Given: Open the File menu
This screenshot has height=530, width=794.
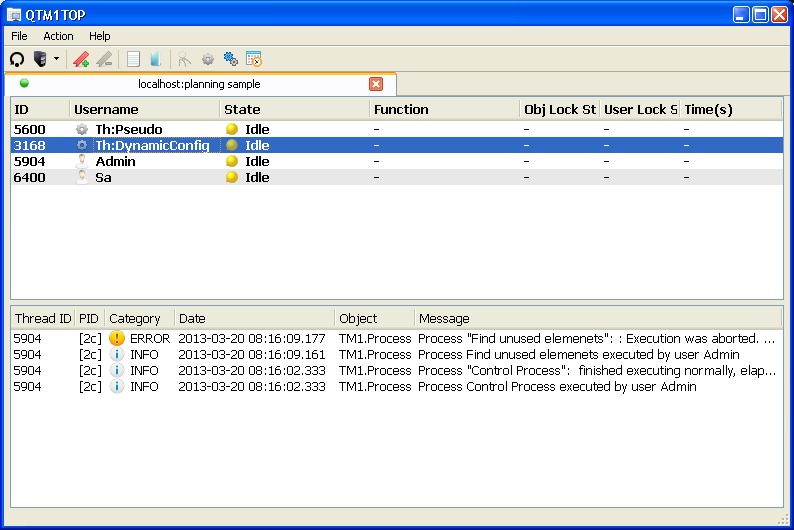Looking at the screenshot, I should [20, 36].
